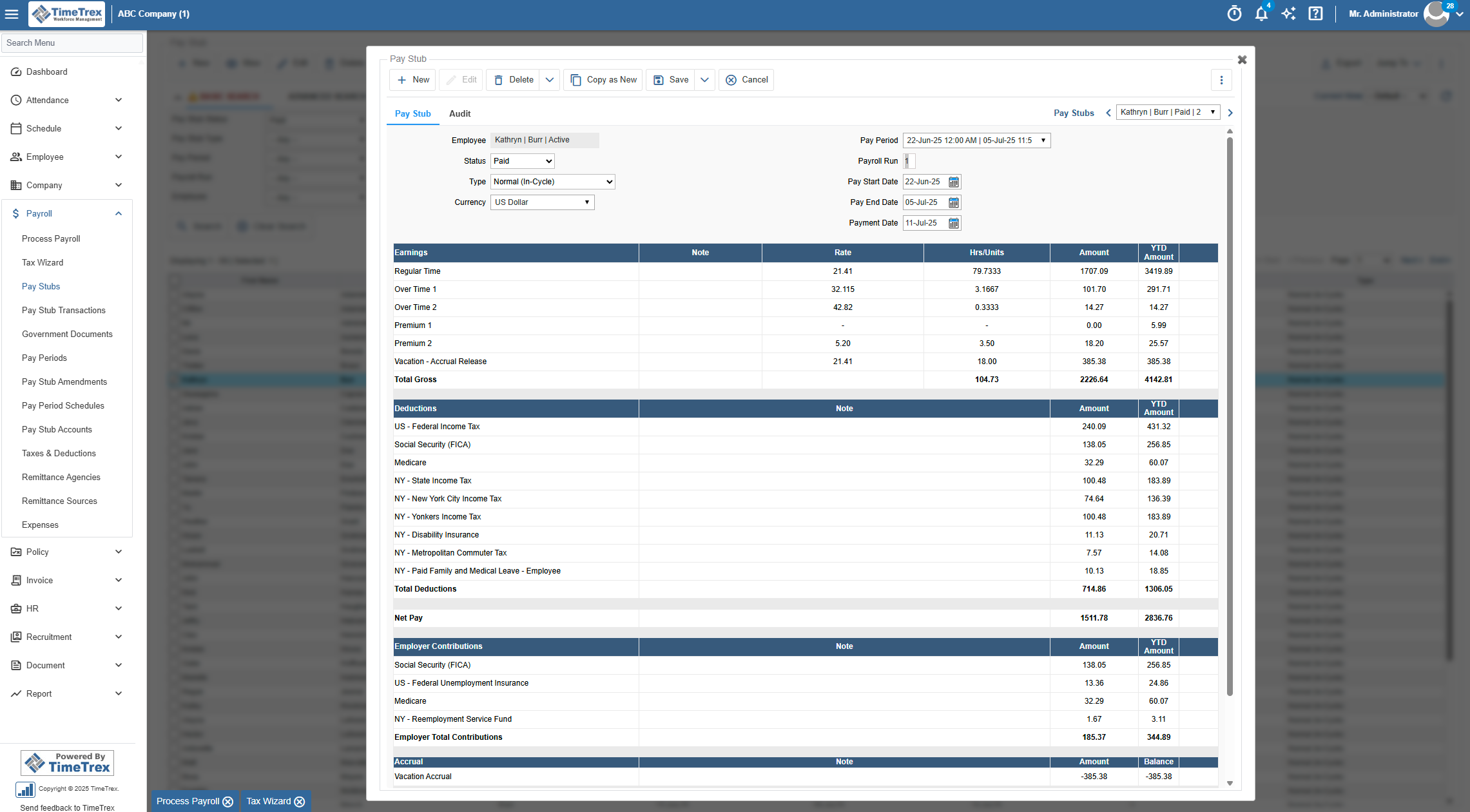Viewport: 1470px width, 812px height.
Task: Click the next pay stub arrow
Action: pyautogui.click(x=1230, y=112)
